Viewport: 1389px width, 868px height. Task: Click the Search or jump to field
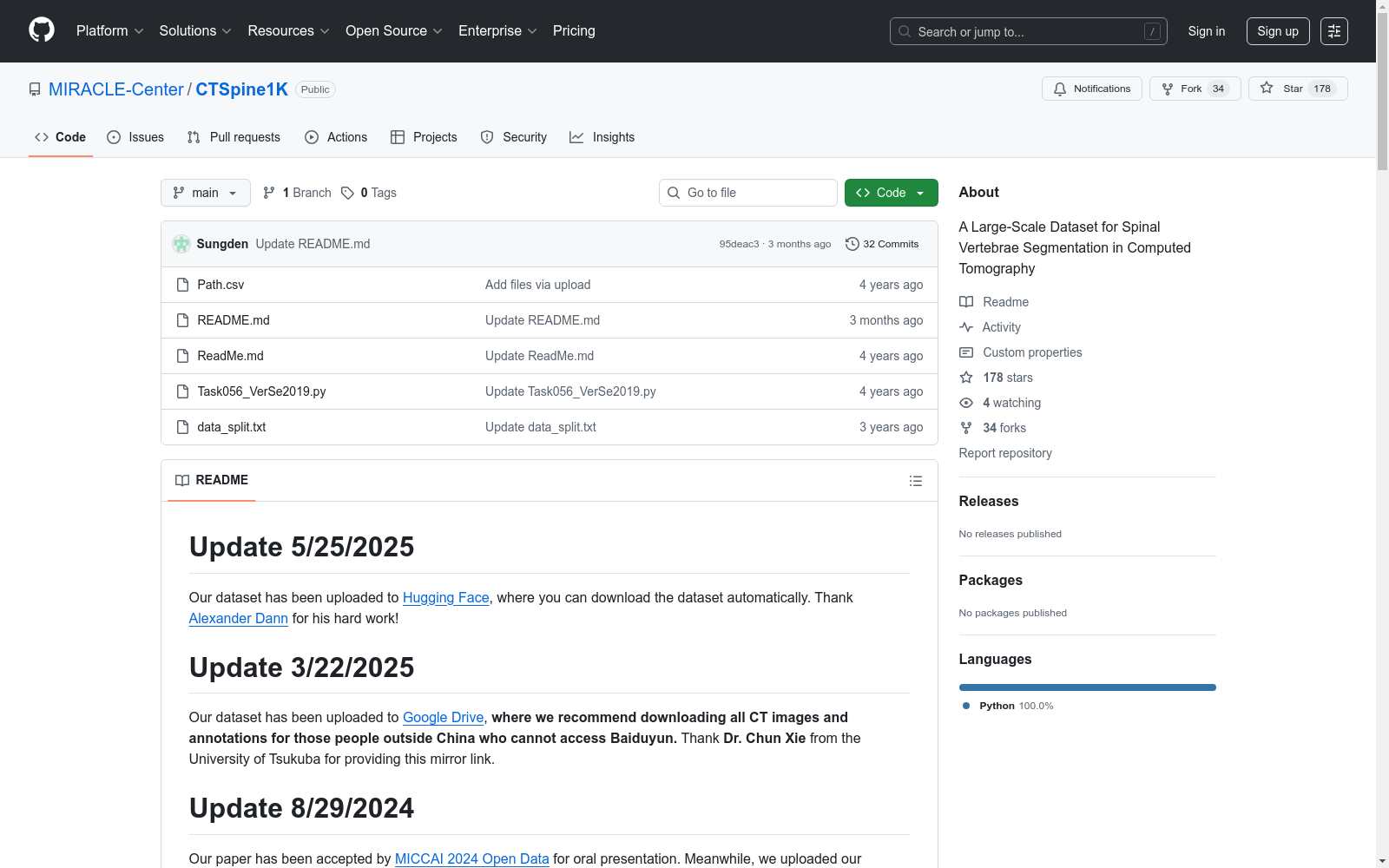pos(1029,31)
